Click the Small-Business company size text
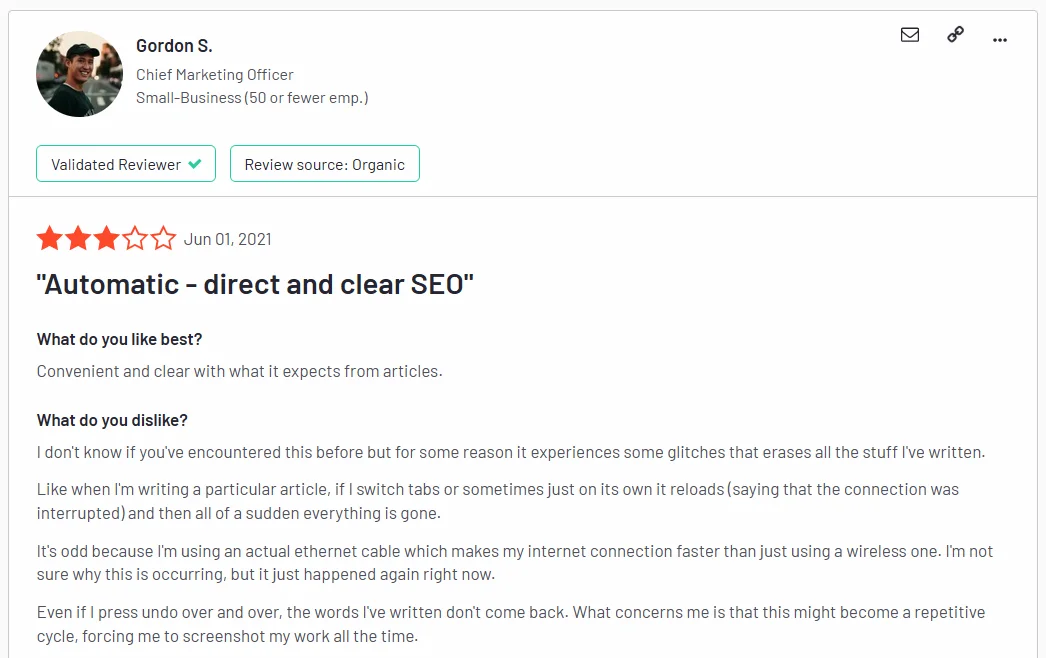1046x658 pixels. (x=252, y=98)
